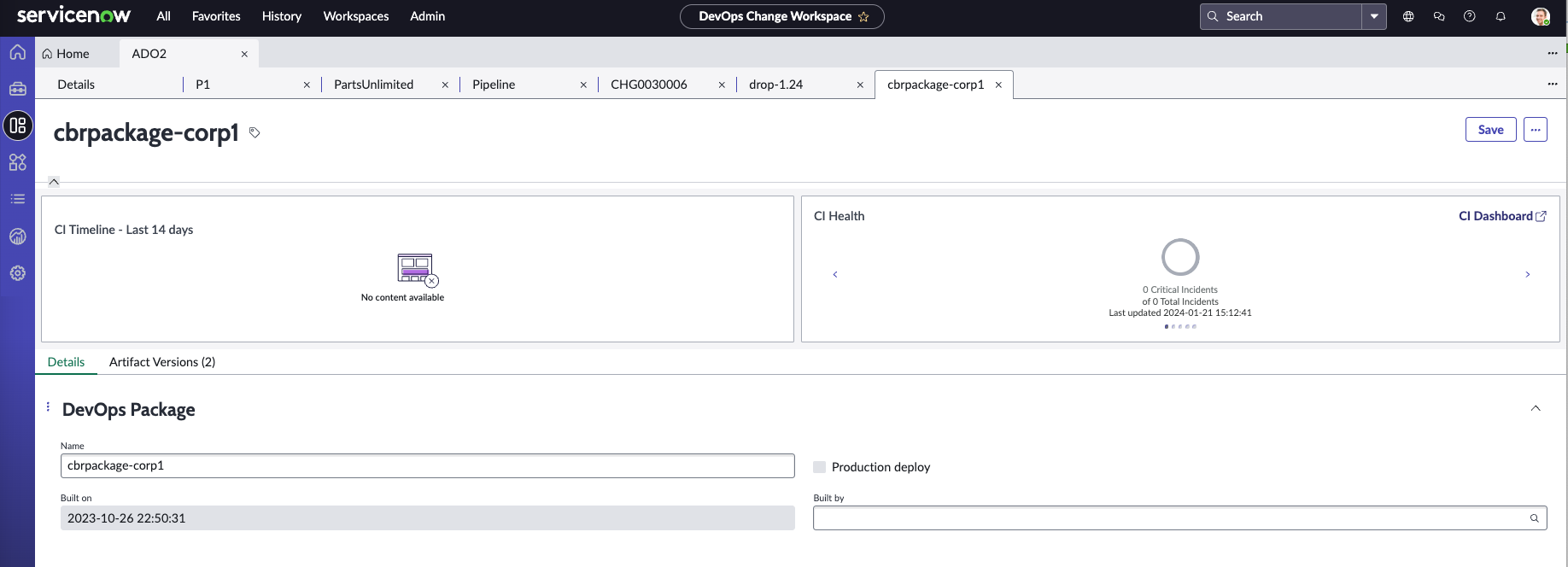Show next CI Health slide with the right arrow

coord(1528,274)
